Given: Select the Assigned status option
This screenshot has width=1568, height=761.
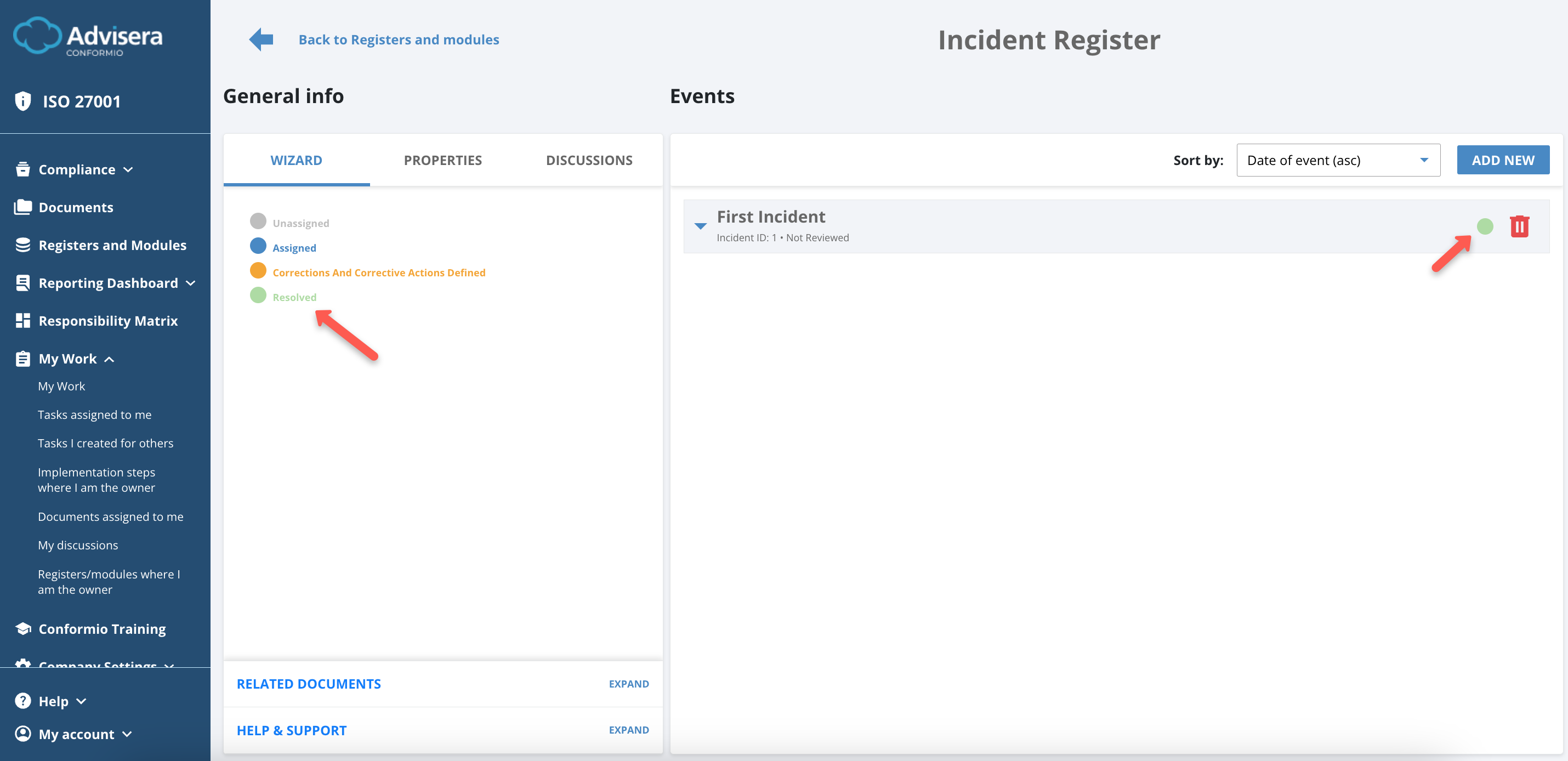Looking at the screenshot, I should (x=294, y=247).
